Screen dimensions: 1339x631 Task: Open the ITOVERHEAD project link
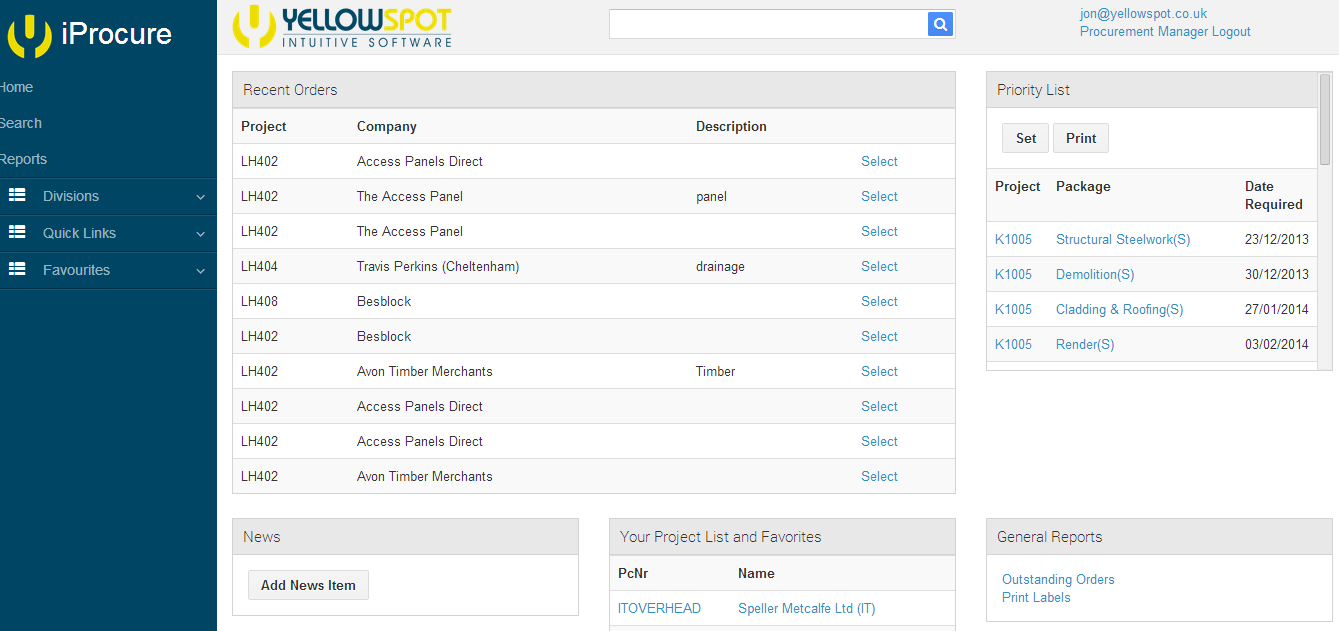tap(659, 608)
